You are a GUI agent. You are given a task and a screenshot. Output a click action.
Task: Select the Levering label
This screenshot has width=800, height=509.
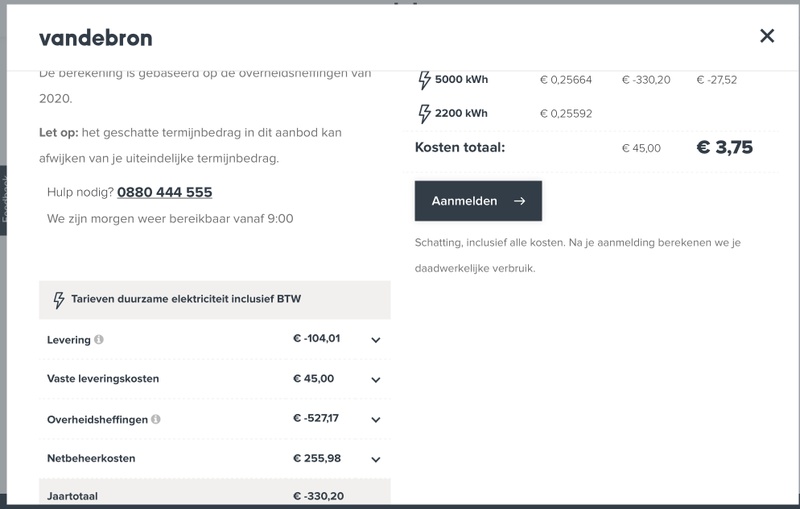[x=68, y=340]
